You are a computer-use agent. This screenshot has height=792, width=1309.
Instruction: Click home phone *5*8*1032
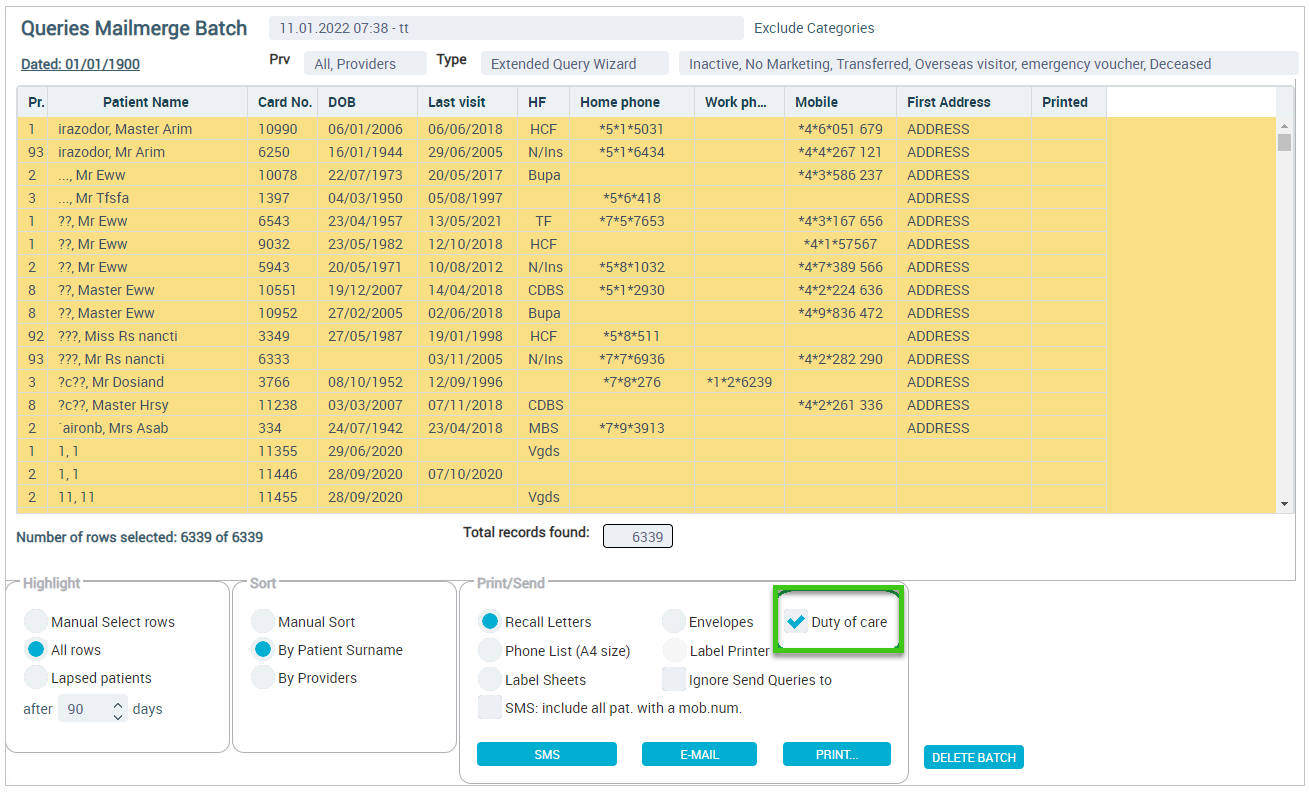tap(632, 267)
